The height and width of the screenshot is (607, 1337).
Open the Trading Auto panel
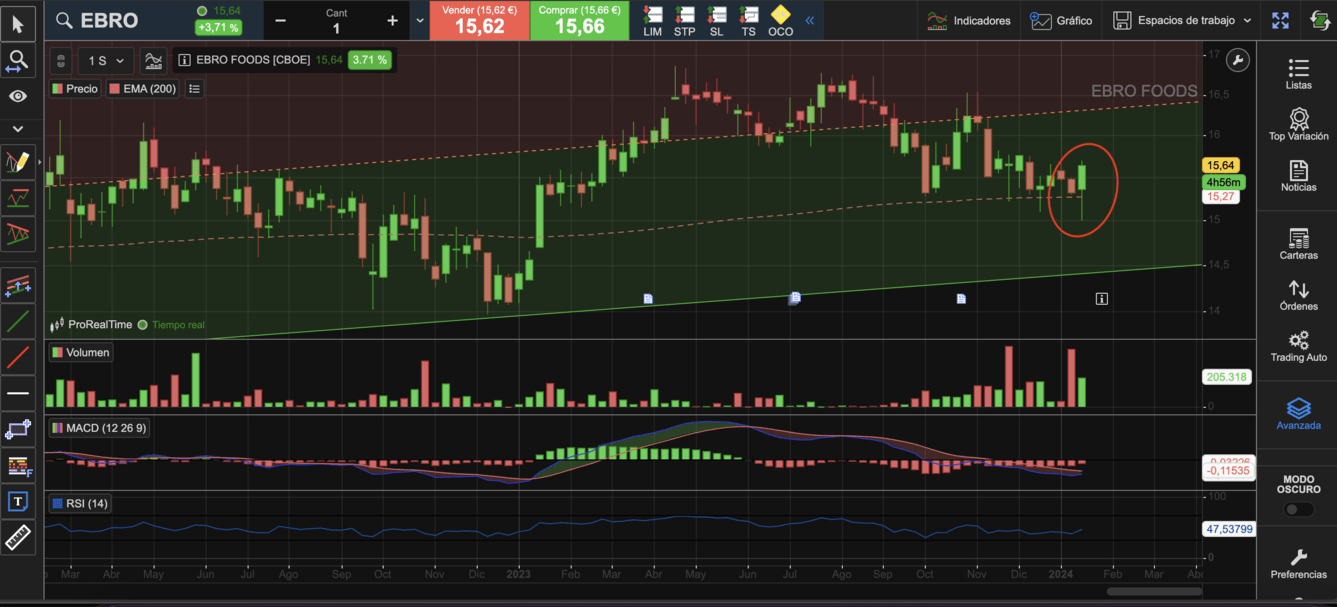(x=1299, y=346)
